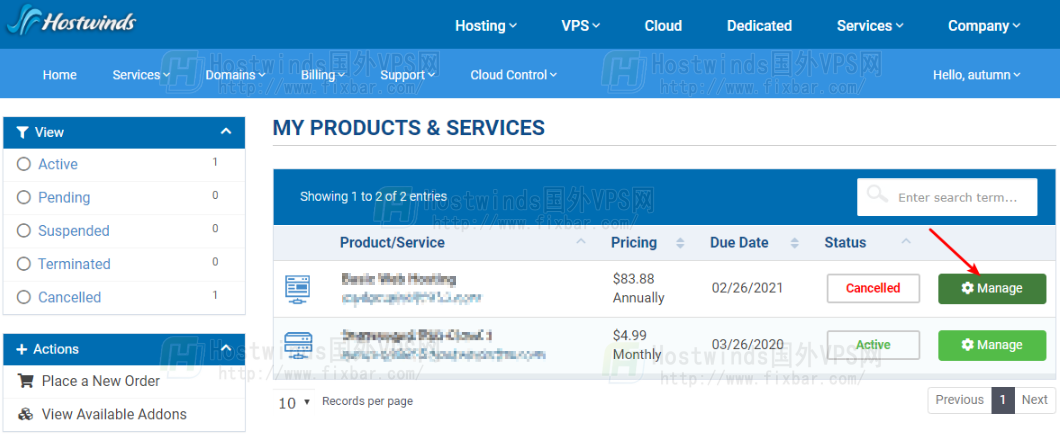Collapse the Actions panel chevron
1060x440 pixels.
coord(226,349)
